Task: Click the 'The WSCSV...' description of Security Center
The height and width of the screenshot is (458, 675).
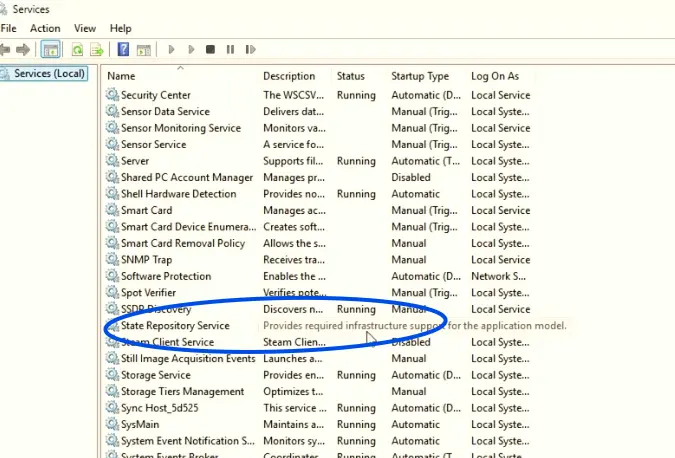Action: tap(293, 95)
